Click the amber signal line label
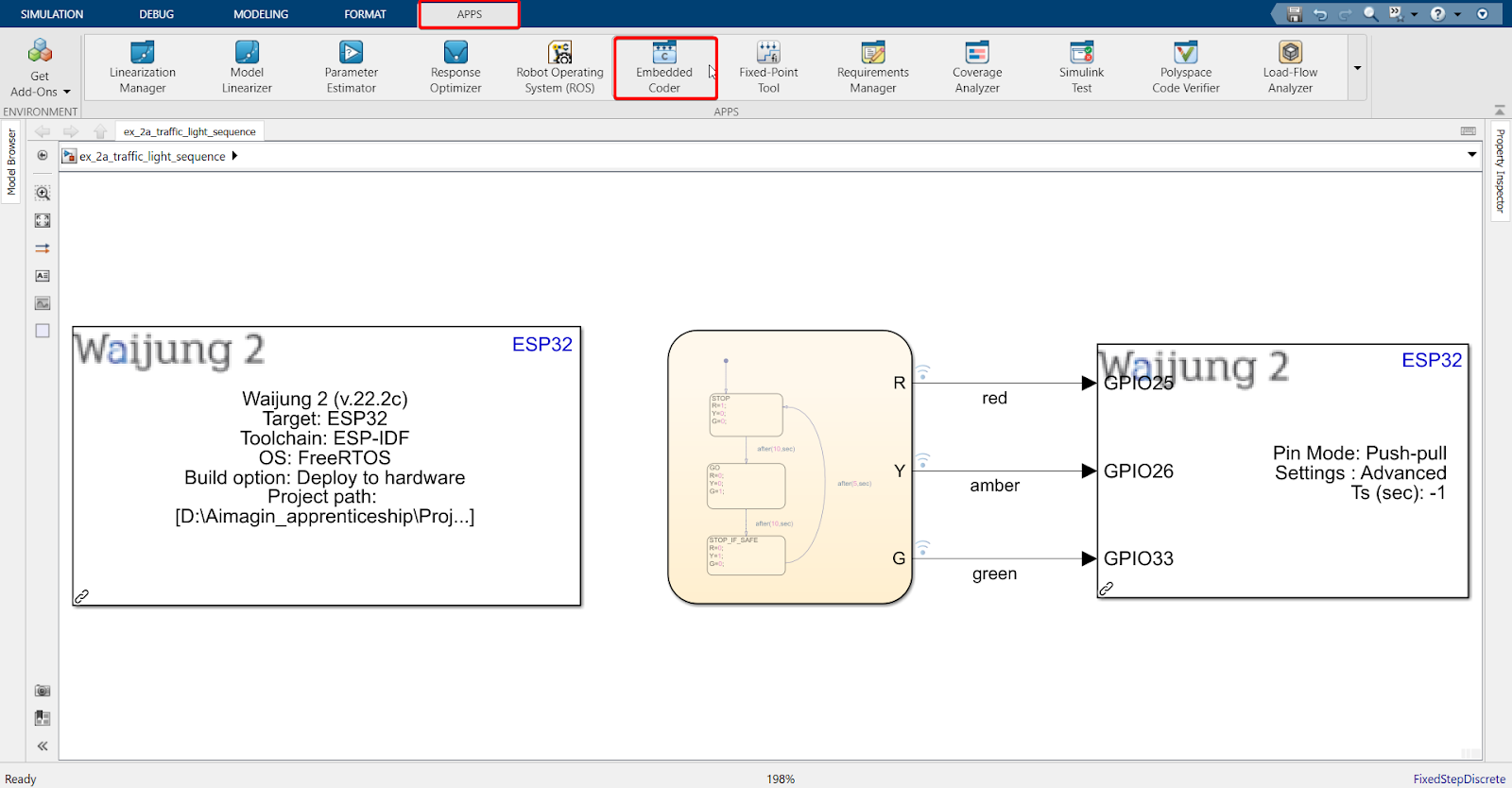1512x788 pixels. click(x=994, y=486)
